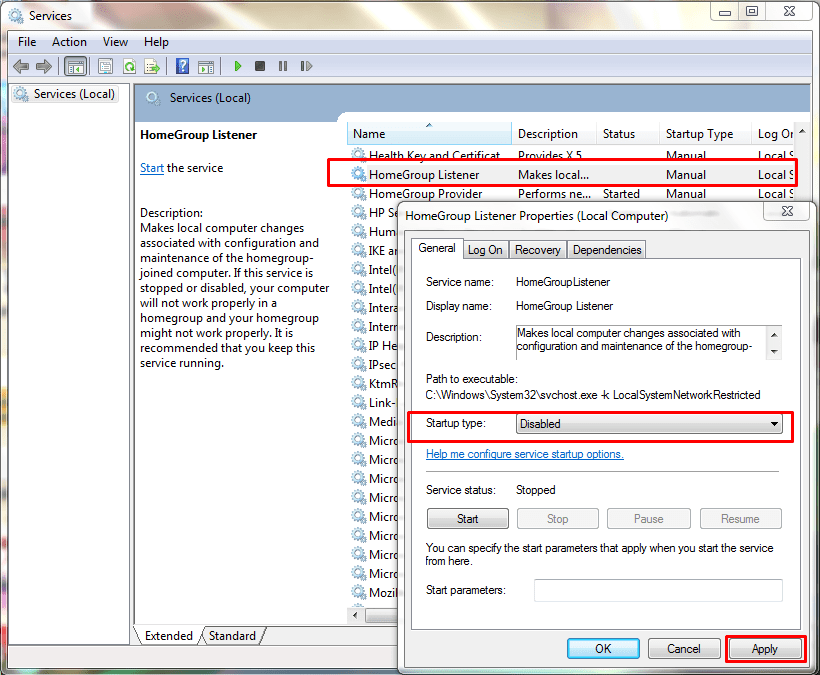Click the Apply button

765,649
